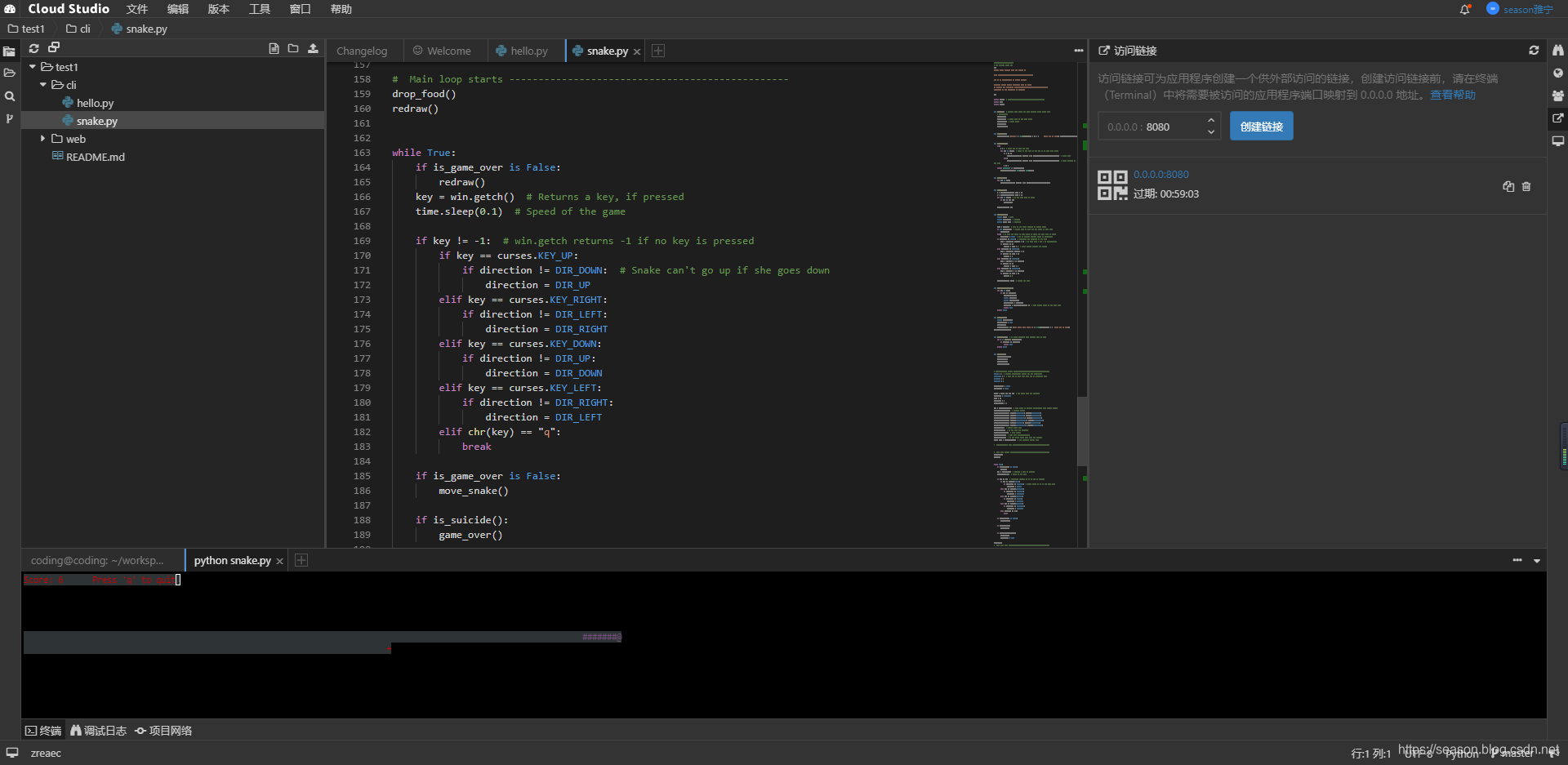
Task: Open the search panel in left sidebar
Action: 10,96
